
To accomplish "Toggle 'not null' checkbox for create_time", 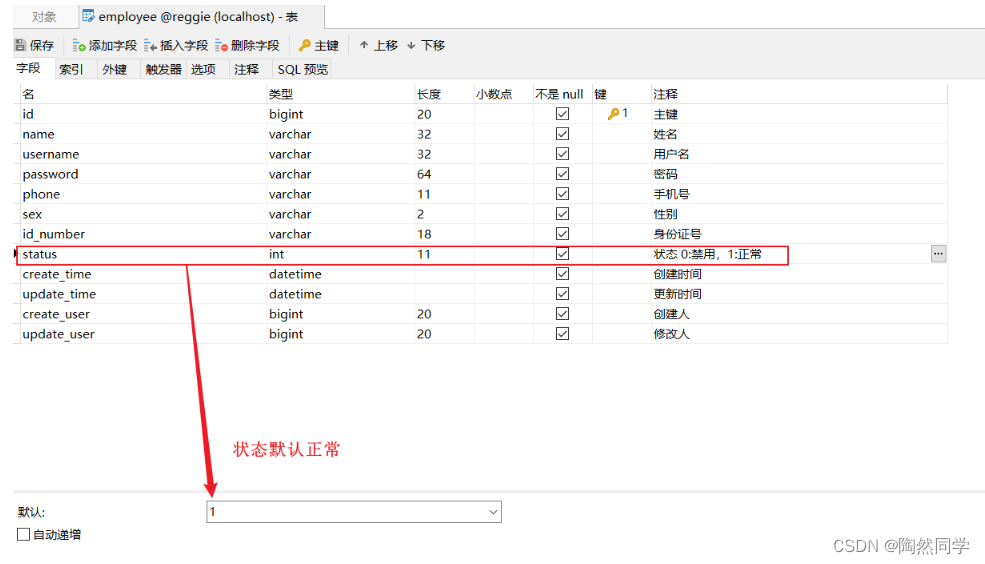I will click(x=562, y=274).
